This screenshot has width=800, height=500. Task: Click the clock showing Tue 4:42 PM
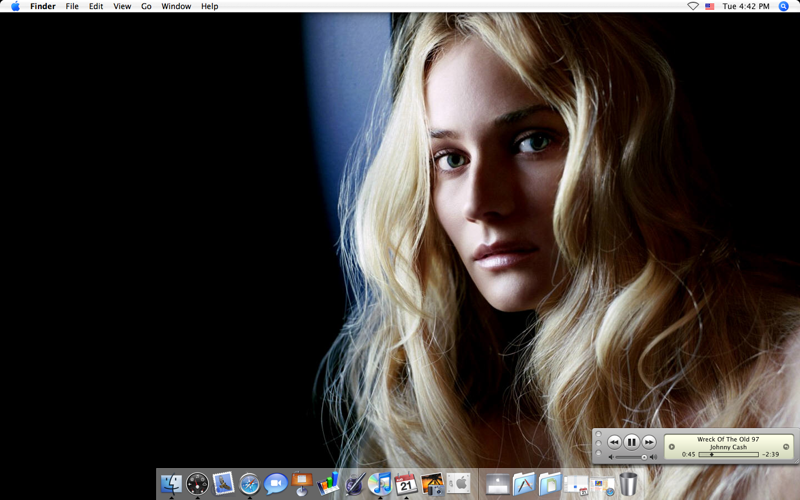point(746,6)
